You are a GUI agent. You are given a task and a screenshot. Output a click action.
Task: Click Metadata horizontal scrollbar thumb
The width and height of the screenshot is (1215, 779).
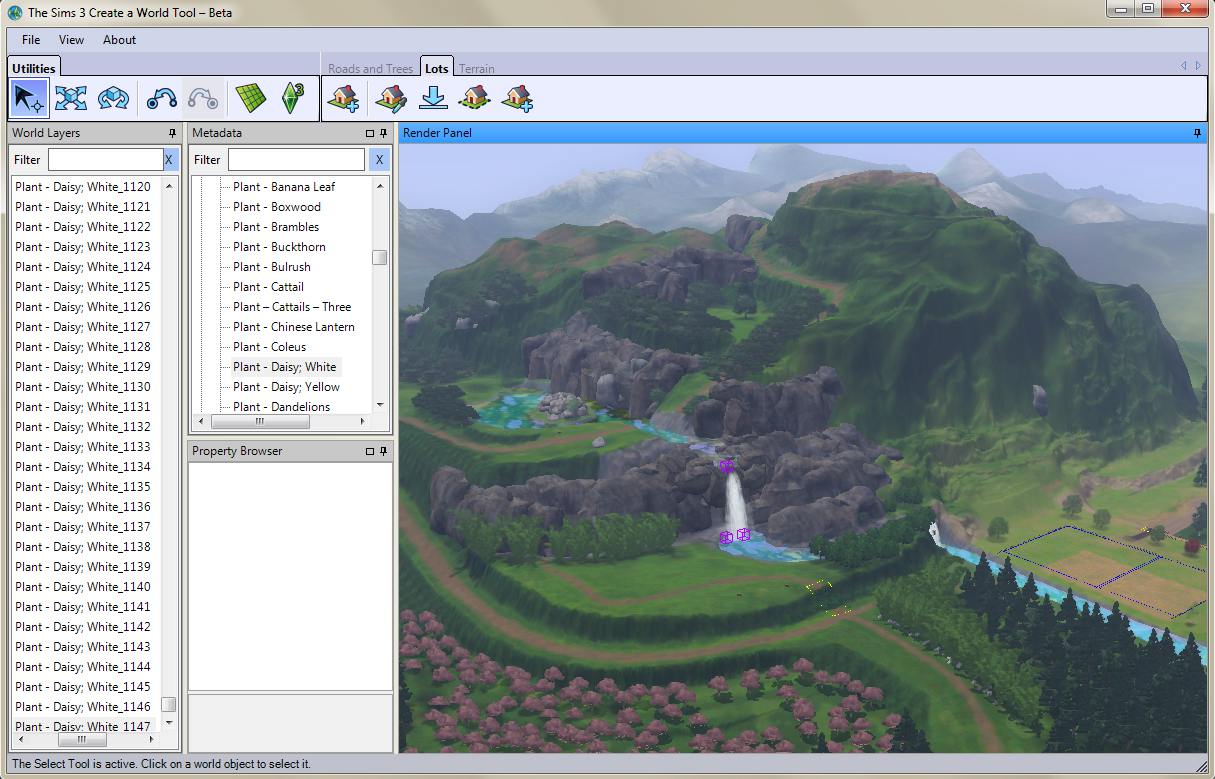[x=259, y=421]
